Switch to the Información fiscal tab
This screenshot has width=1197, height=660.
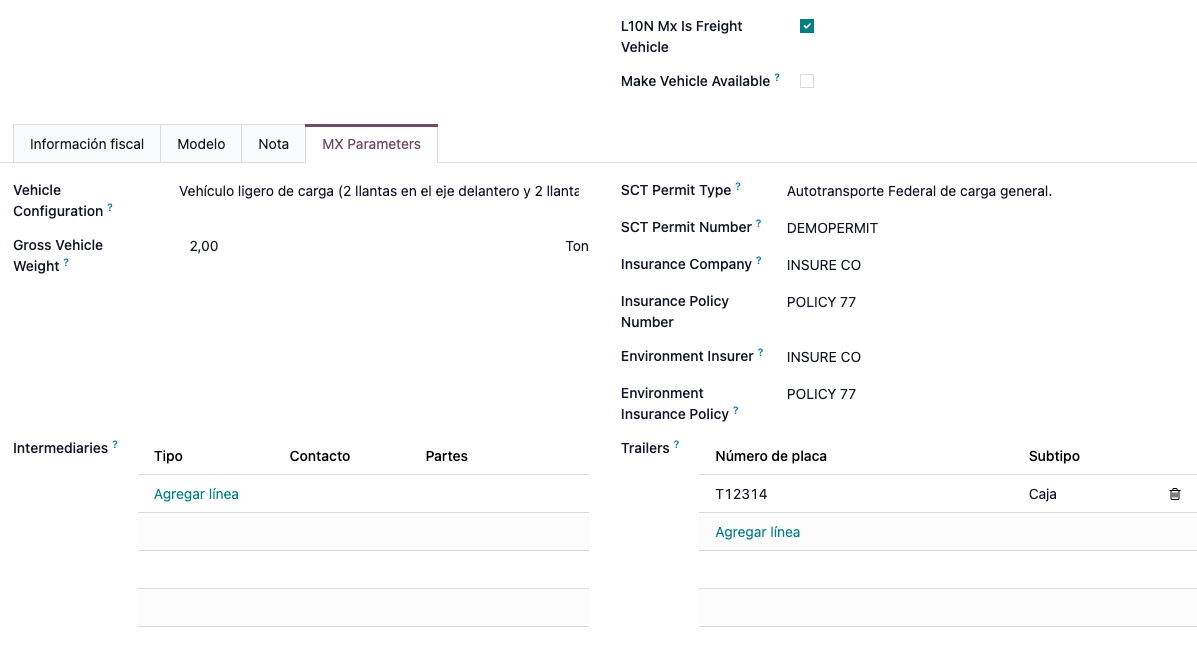(86, 143)
